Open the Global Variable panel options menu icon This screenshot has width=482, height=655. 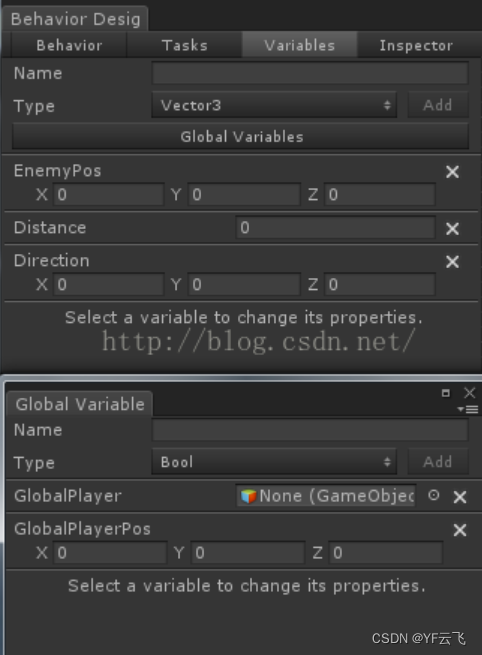point(468,409)
